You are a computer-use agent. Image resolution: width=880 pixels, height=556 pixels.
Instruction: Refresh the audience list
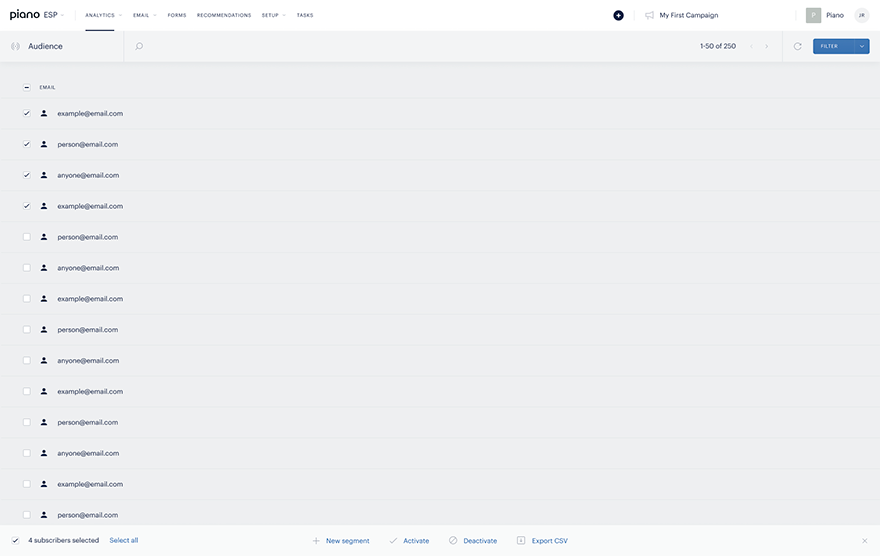[x=798, y=46]
